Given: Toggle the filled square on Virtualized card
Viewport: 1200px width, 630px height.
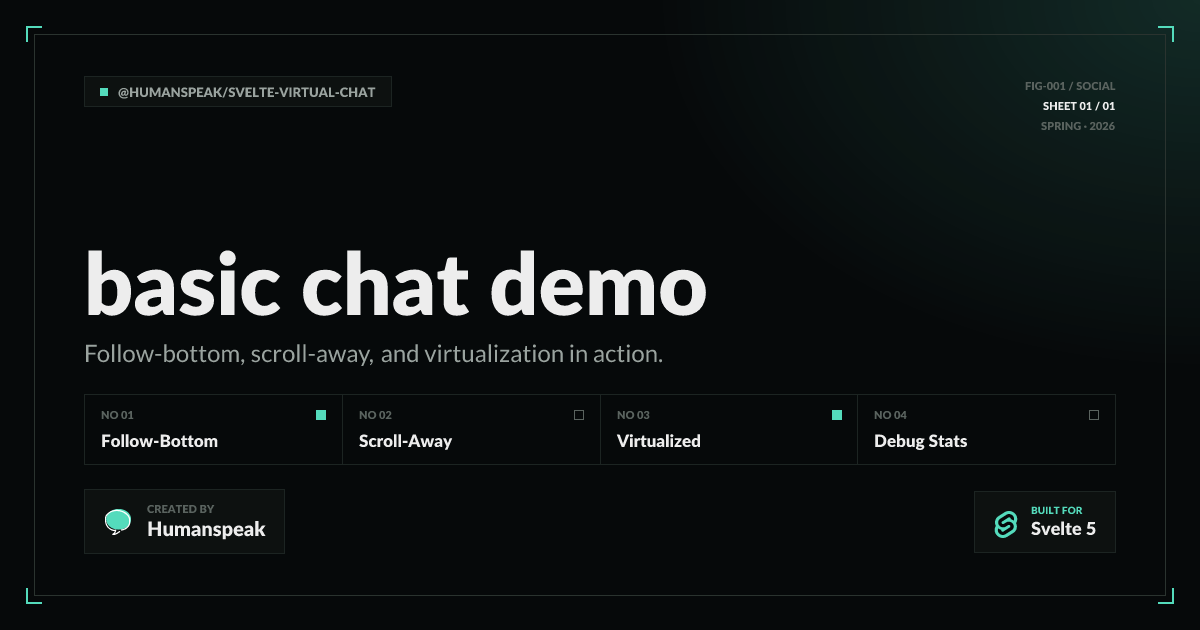Looking at the screenshot, I should coord(837,415).
